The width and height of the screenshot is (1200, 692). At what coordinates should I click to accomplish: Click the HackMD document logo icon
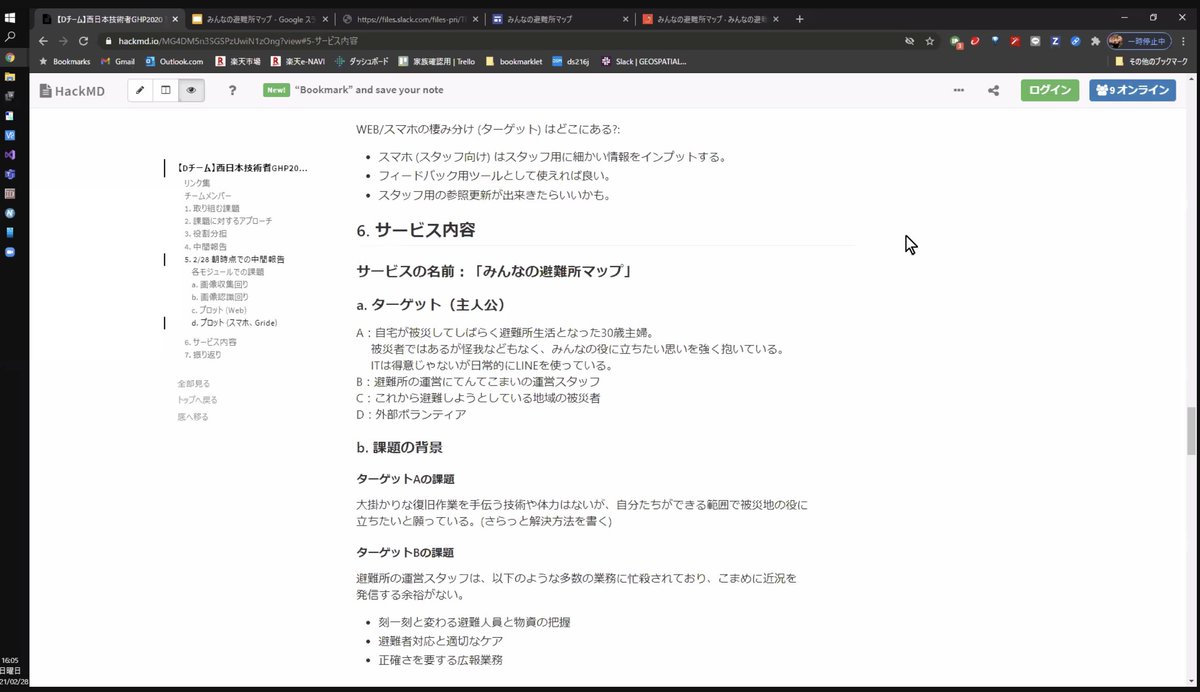44,90
